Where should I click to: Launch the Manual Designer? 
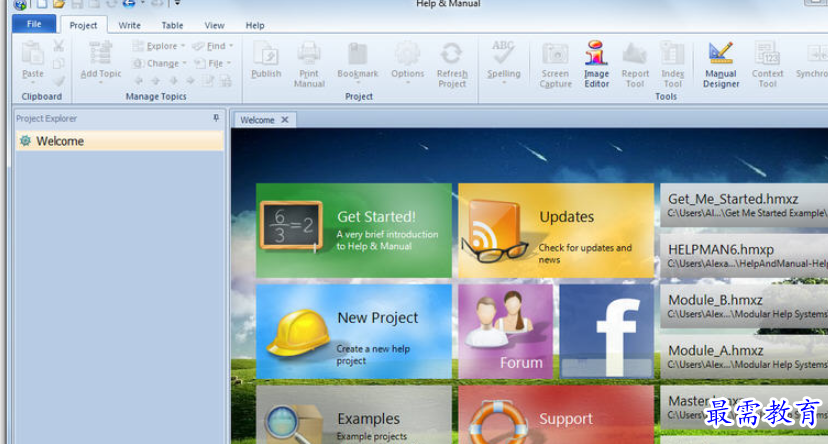point(721,64)
